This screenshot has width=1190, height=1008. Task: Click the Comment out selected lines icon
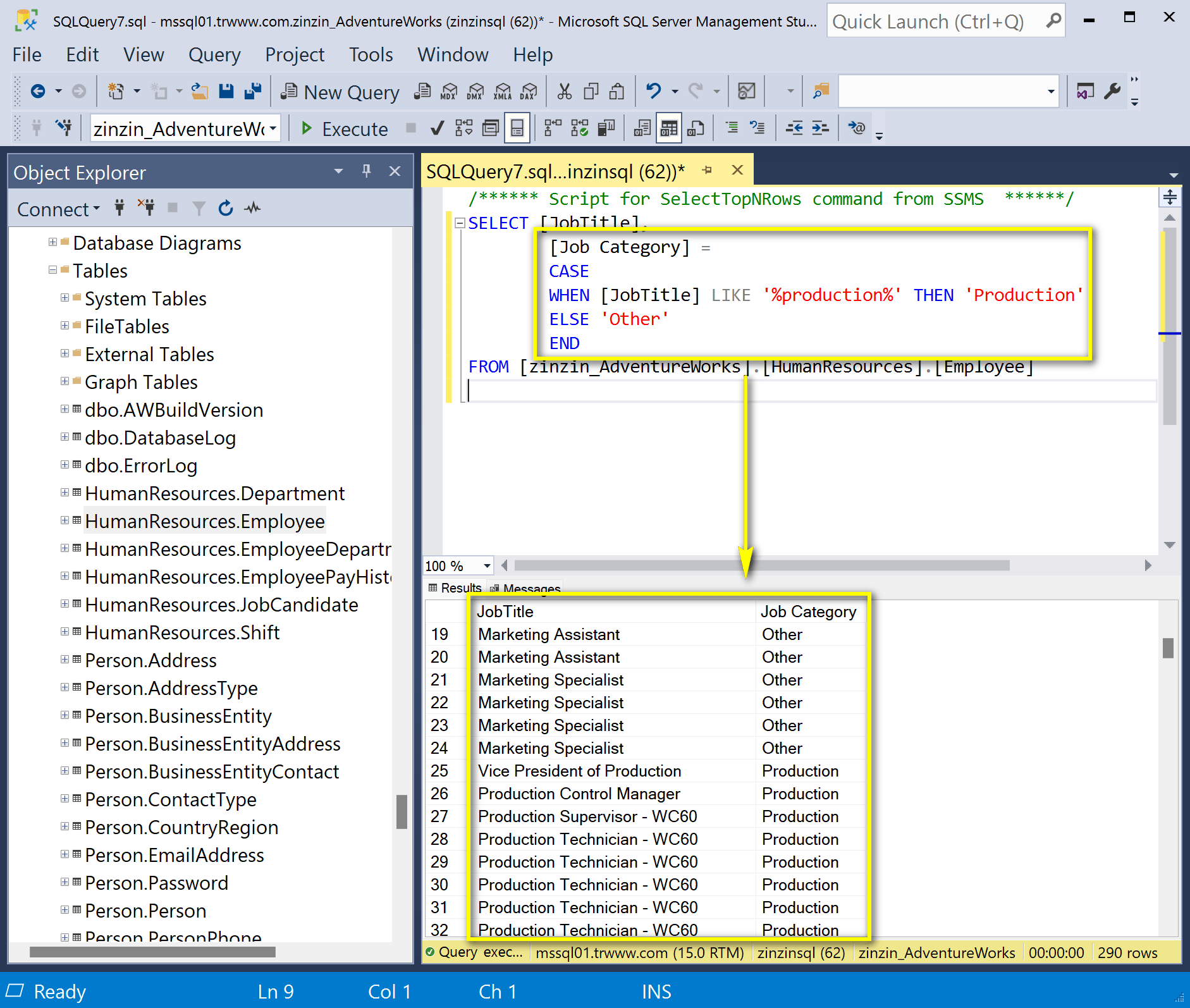click(x=732, y=128)
